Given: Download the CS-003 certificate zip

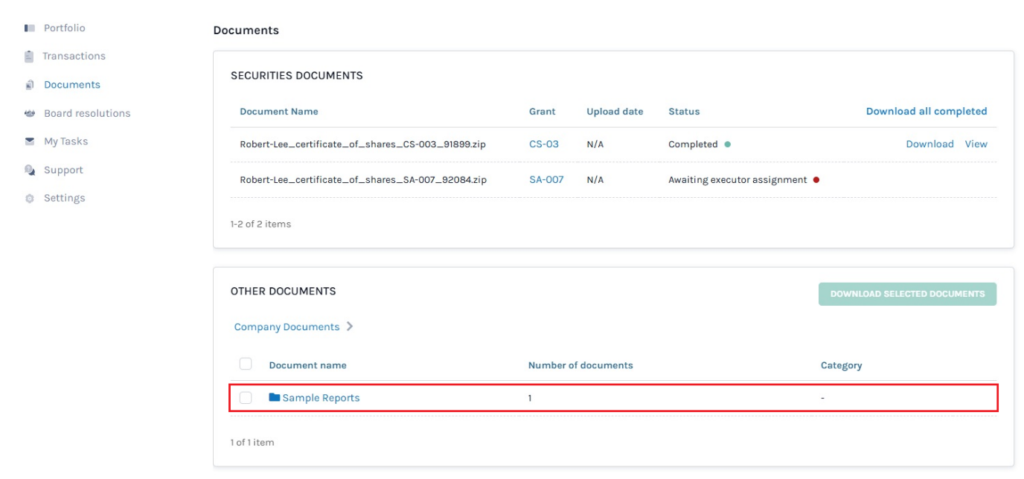Looking at the screenshot, I should tap(929, 144).
